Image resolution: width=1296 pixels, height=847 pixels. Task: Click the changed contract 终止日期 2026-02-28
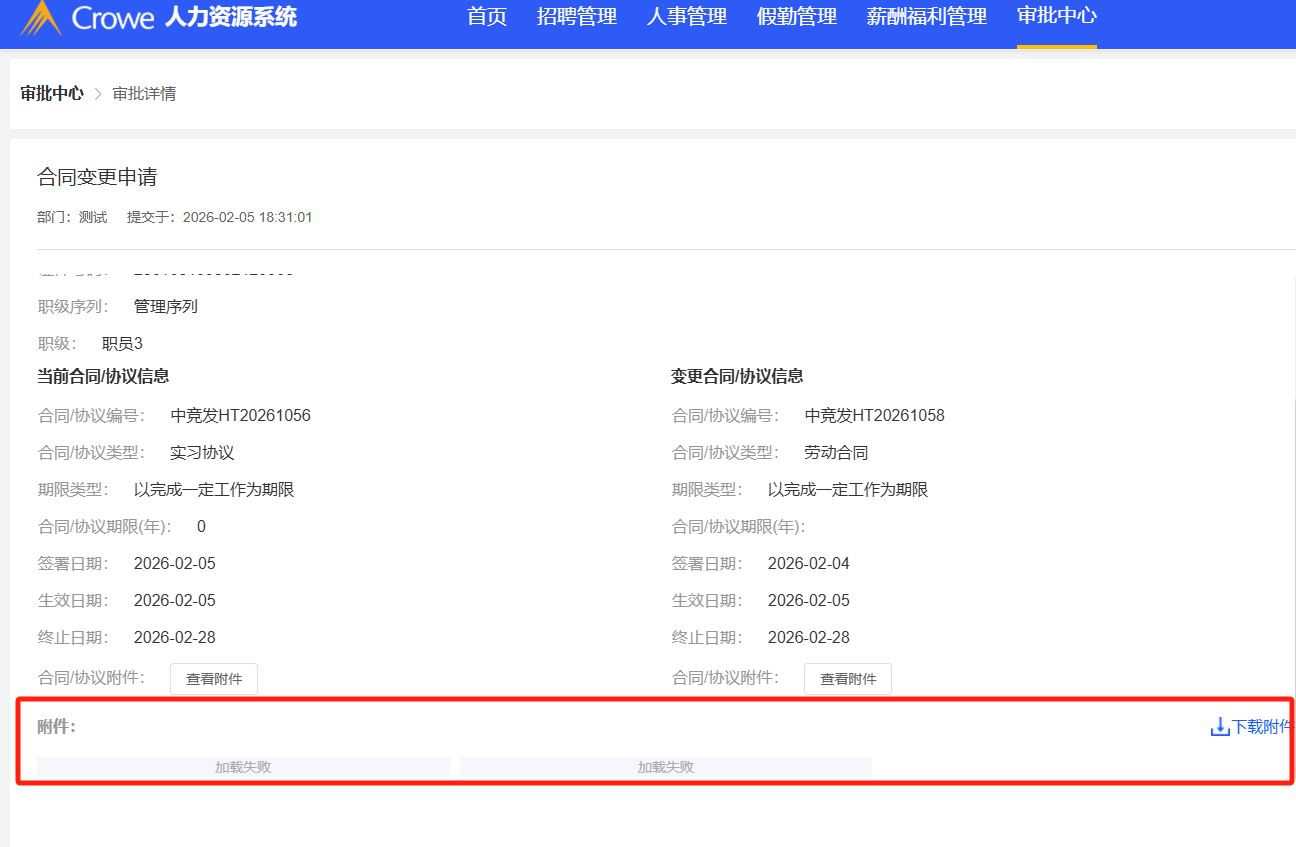(809, 638)
